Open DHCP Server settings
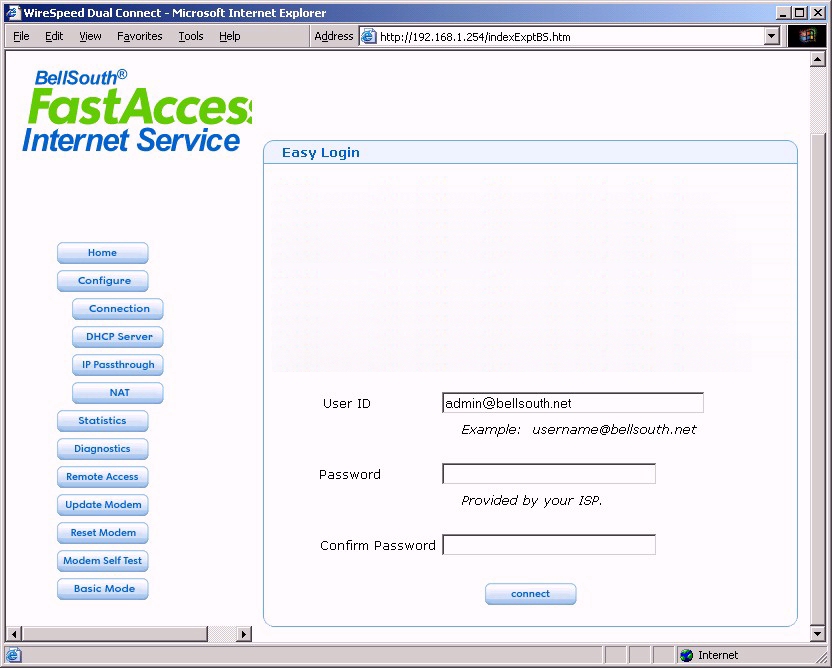The image size is (832, 668). coord(118,337)
